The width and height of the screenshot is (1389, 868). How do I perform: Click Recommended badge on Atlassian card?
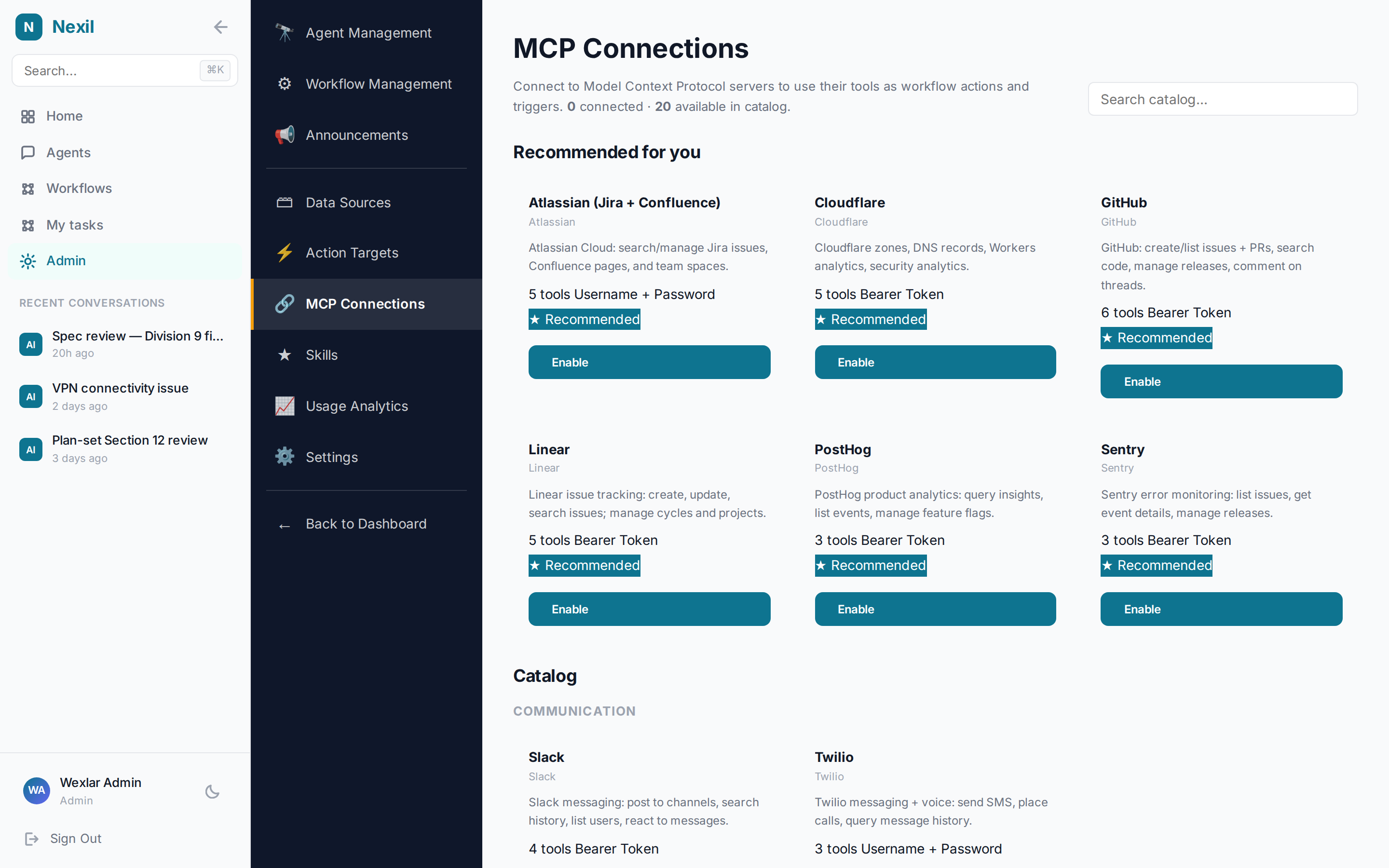click(585, 319)
